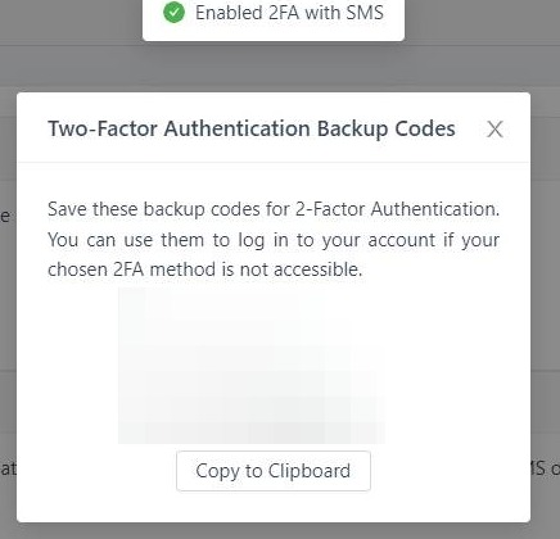The height and width of the screenshot is (539, 560).
Task: Click the '2-Factor Authentication' phrase in description
Action: [x=398, y=209]
